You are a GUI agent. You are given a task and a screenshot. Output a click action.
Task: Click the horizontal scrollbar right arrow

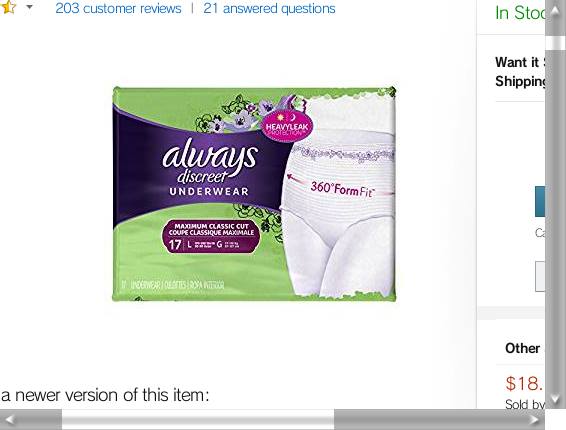point(535,420)
